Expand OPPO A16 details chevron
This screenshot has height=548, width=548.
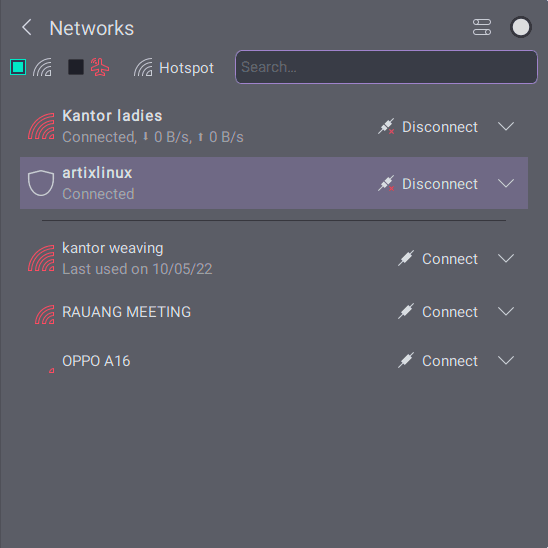click(506, 360)
